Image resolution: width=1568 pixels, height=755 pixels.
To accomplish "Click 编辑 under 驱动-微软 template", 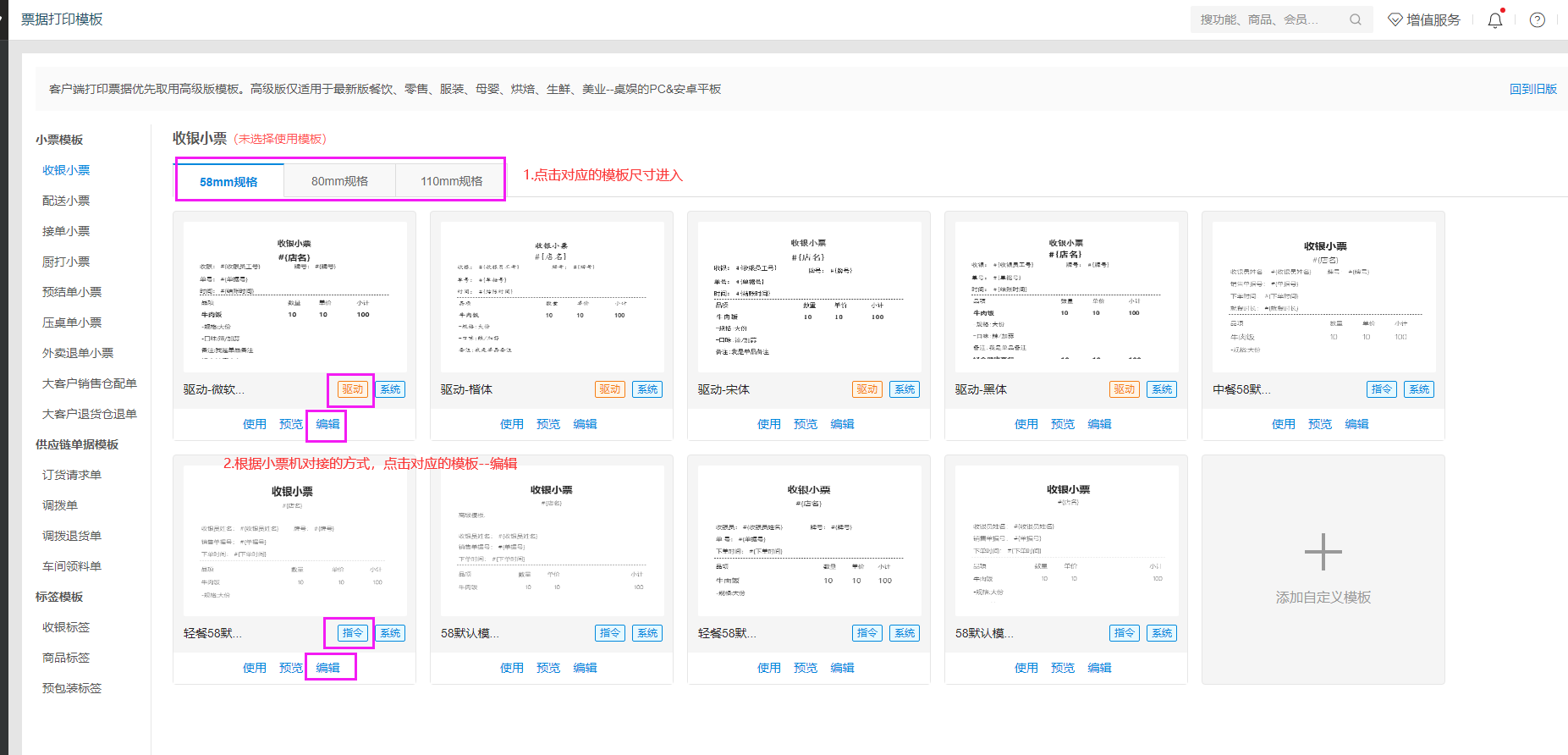I will click(327, 424).
